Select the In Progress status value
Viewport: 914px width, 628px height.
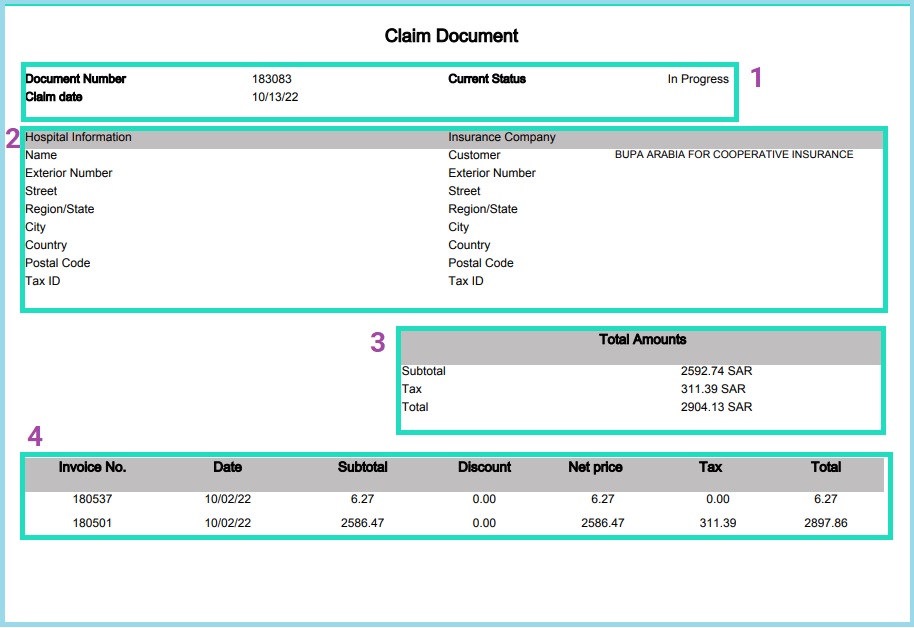[698, 79]
